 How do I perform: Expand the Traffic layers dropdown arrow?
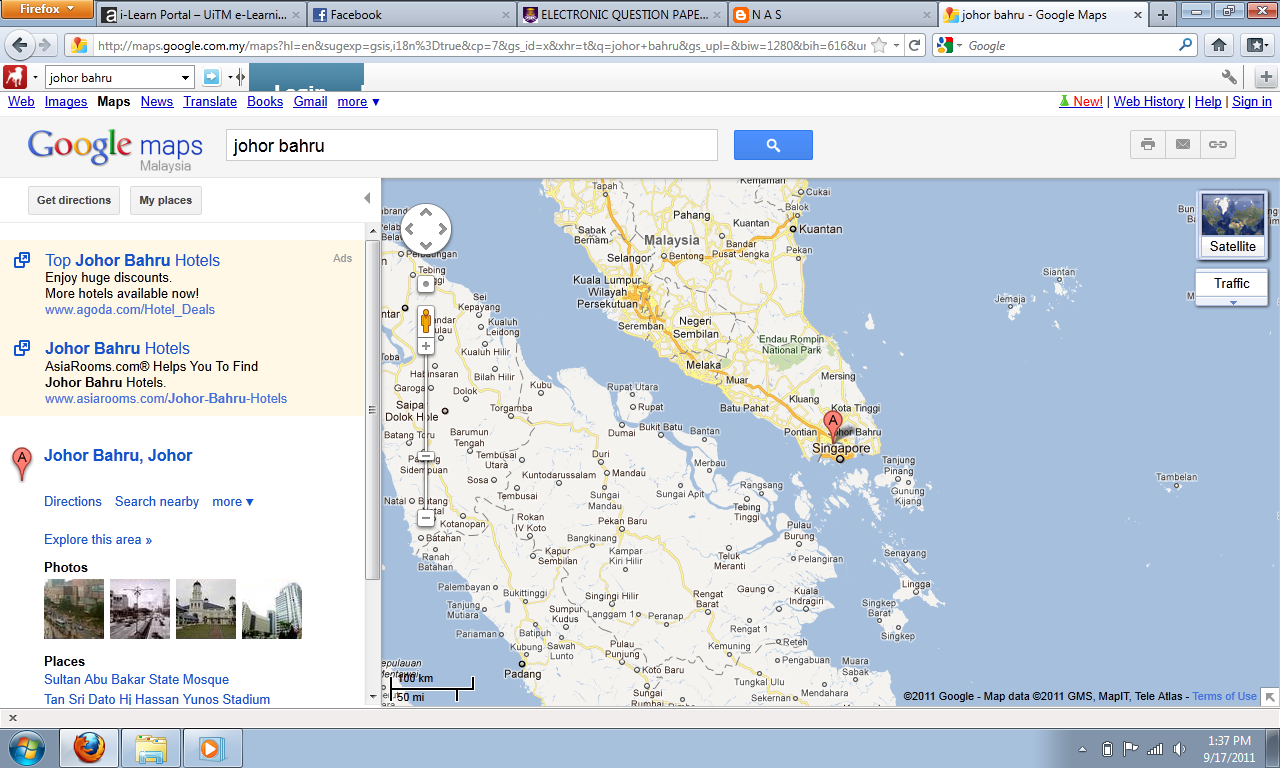(x=1232, y=302)
